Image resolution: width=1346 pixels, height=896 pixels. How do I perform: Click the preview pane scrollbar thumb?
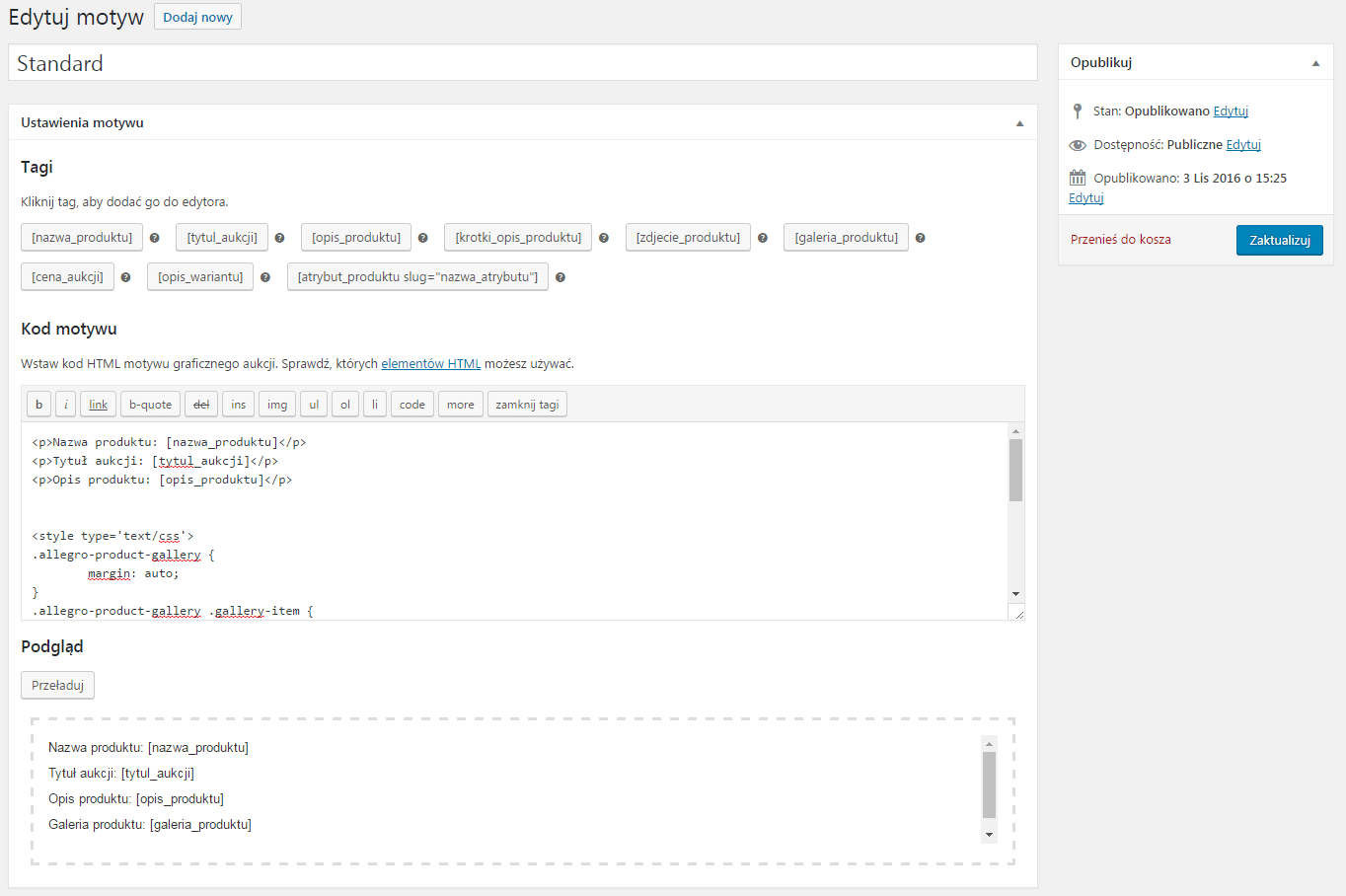tap(990, 785)
